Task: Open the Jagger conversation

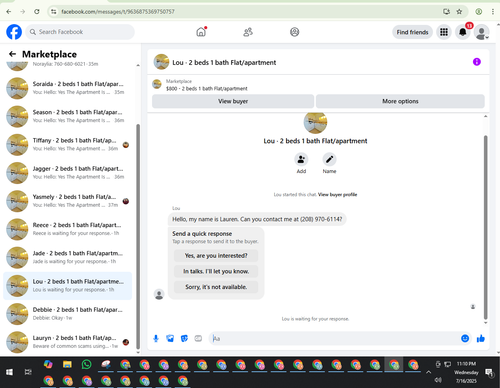Action: tap(68, 173)
